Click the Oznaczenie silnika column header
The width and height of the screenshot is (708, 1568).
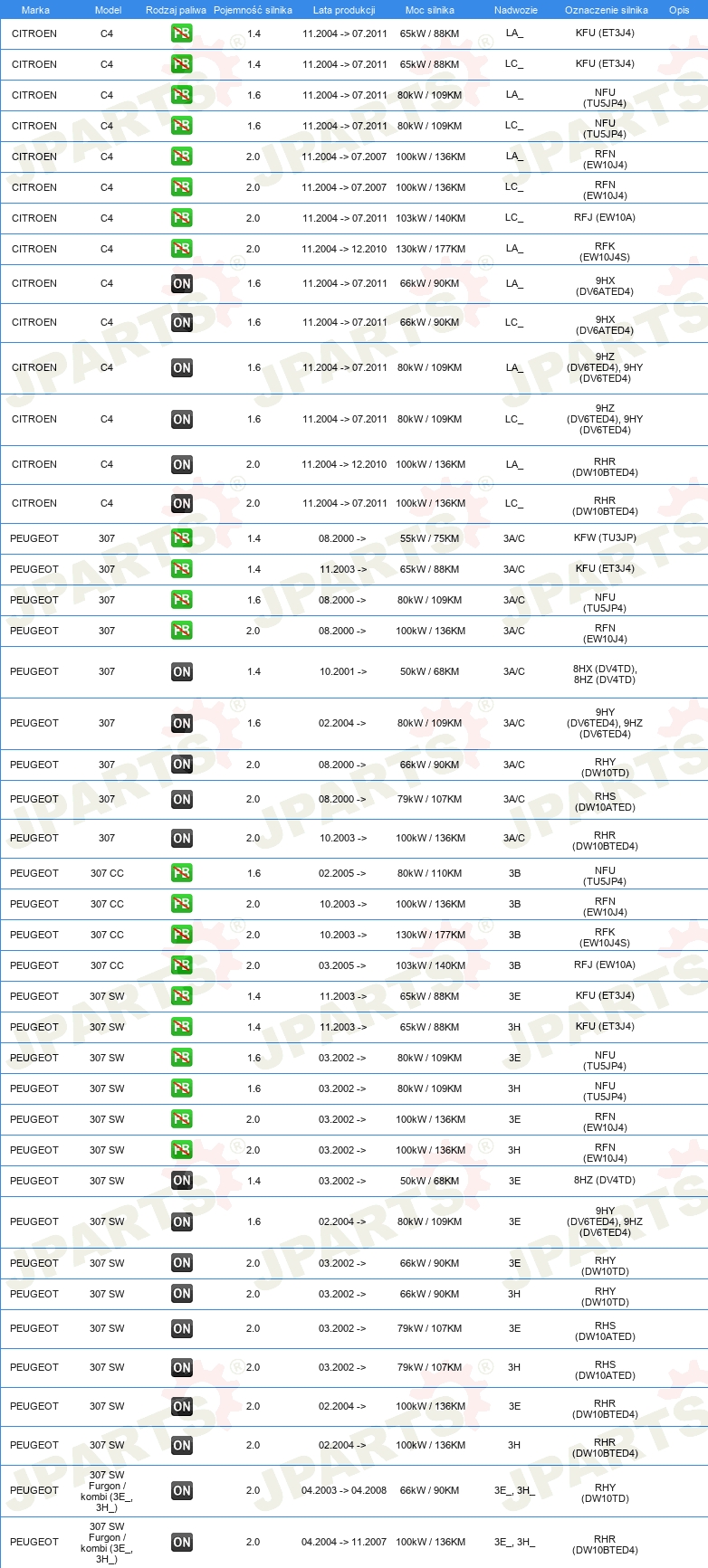[x=606, y=10]
